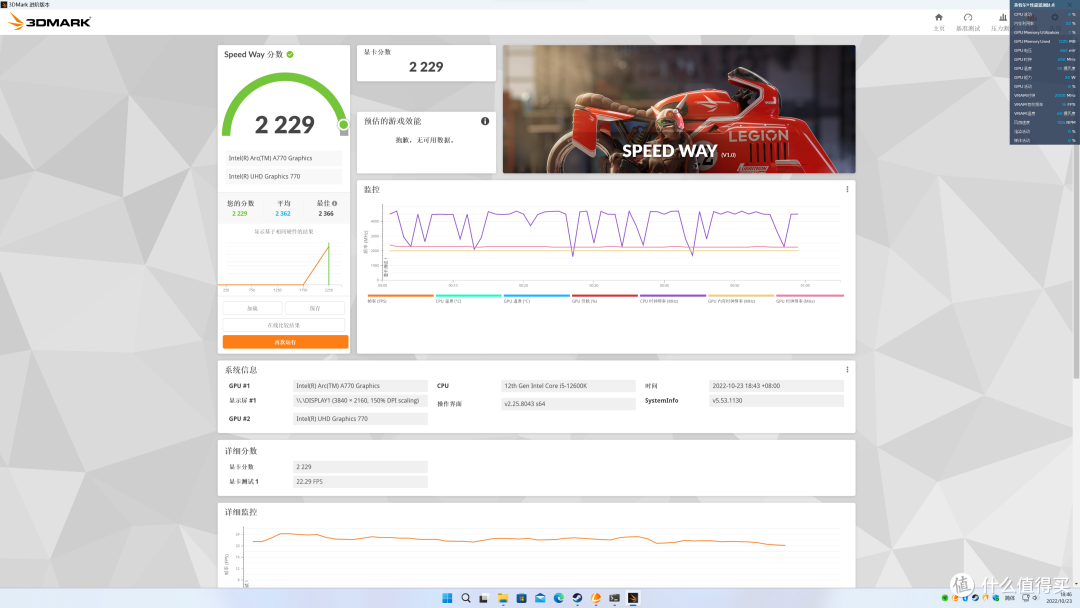Toggle the pink GPU 时钟频率 legend series
The width and height of the screenshot is (1080, 608).
coord(809,298)
